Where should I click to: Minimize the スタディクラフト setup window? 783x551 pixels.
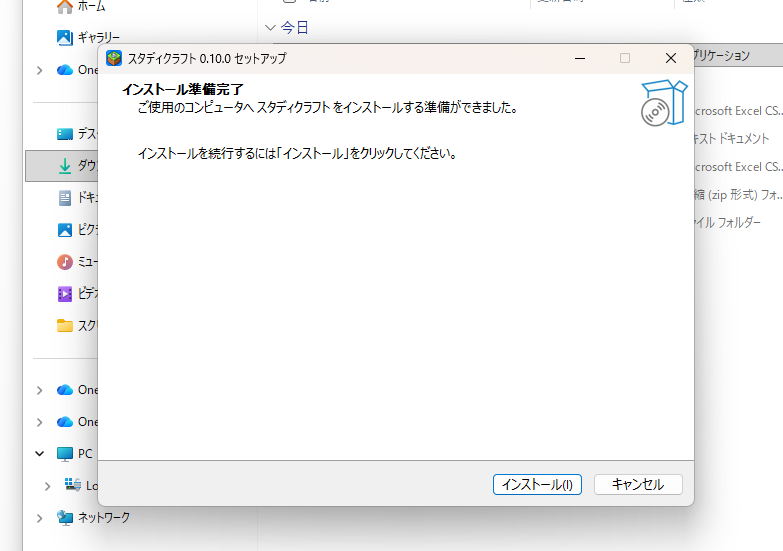tap(580, 58)
